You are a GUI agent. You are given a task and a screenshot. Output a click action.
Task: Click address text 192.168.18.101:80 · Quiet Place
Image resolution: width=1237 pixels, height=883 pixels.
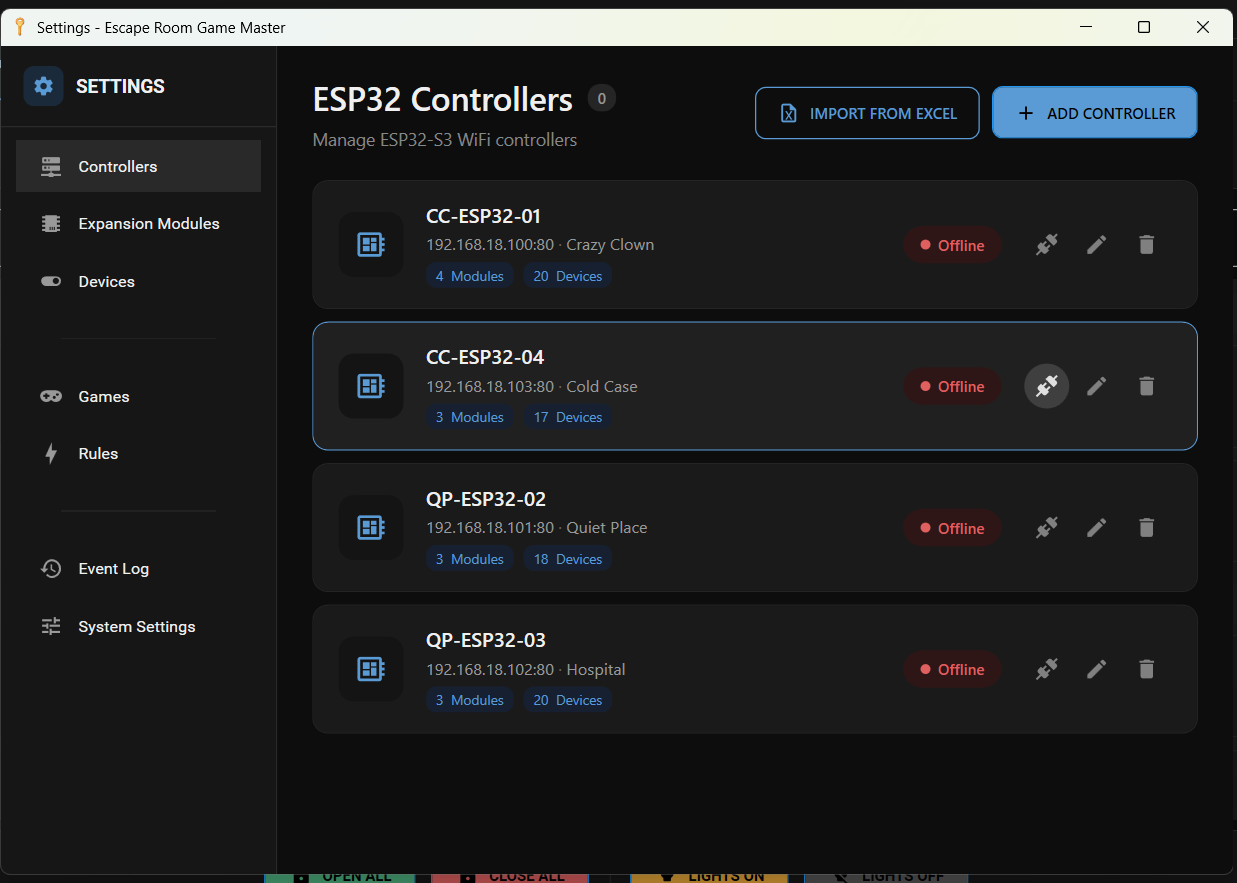[x=537, y=528]
